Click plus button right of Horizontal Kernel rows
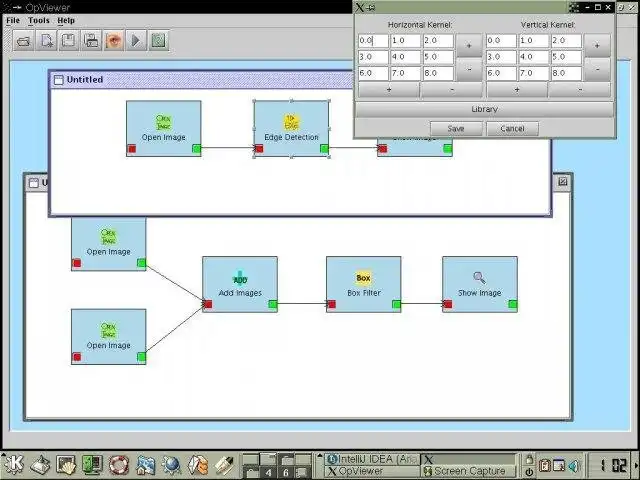 pos(469,46)
